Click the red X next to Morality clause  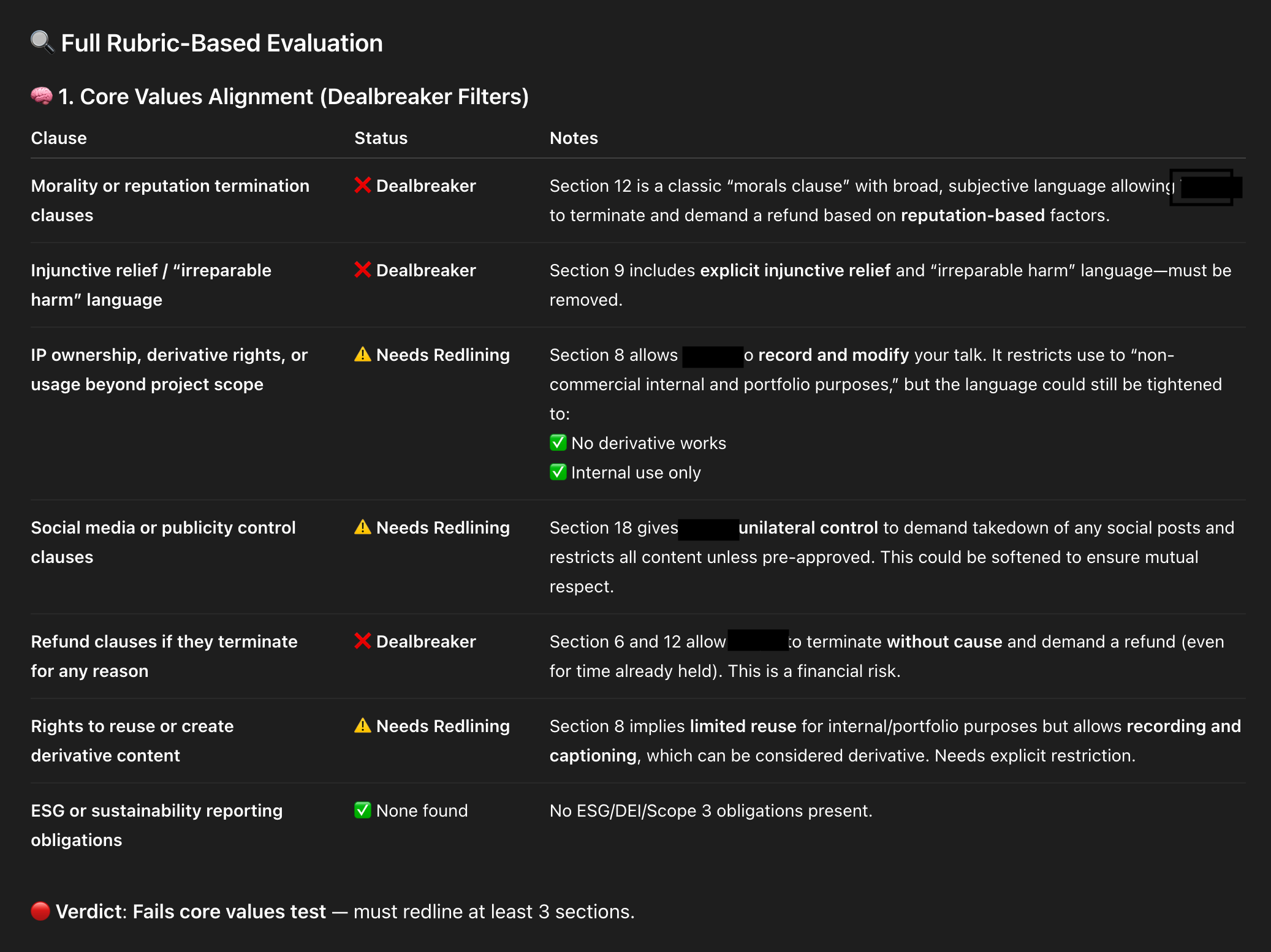point(362,185)
